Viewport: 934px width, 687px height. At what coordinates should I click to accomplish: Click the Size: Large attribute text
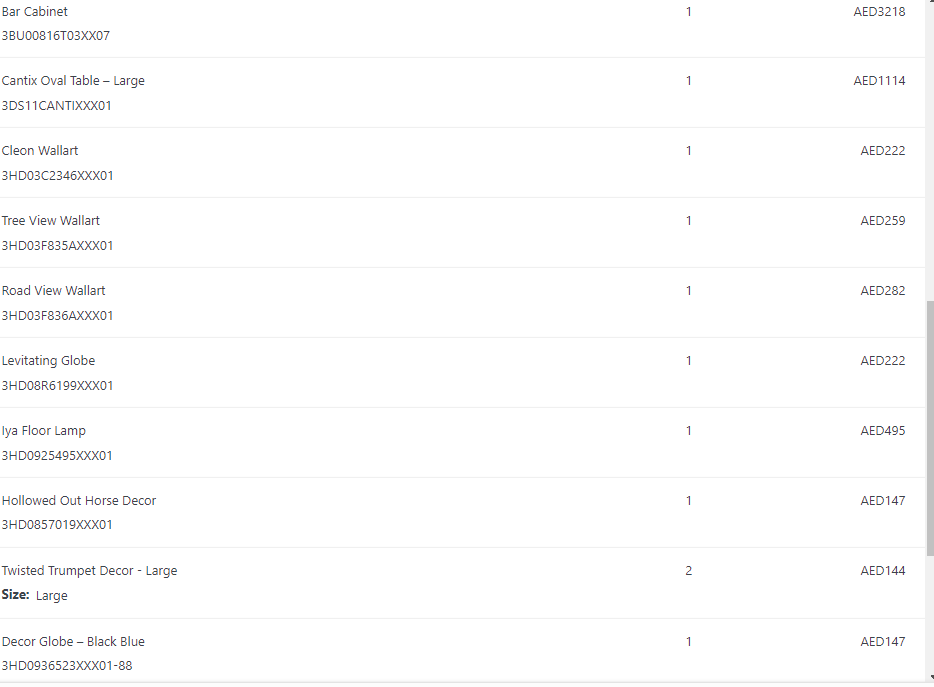coord(35,596)
